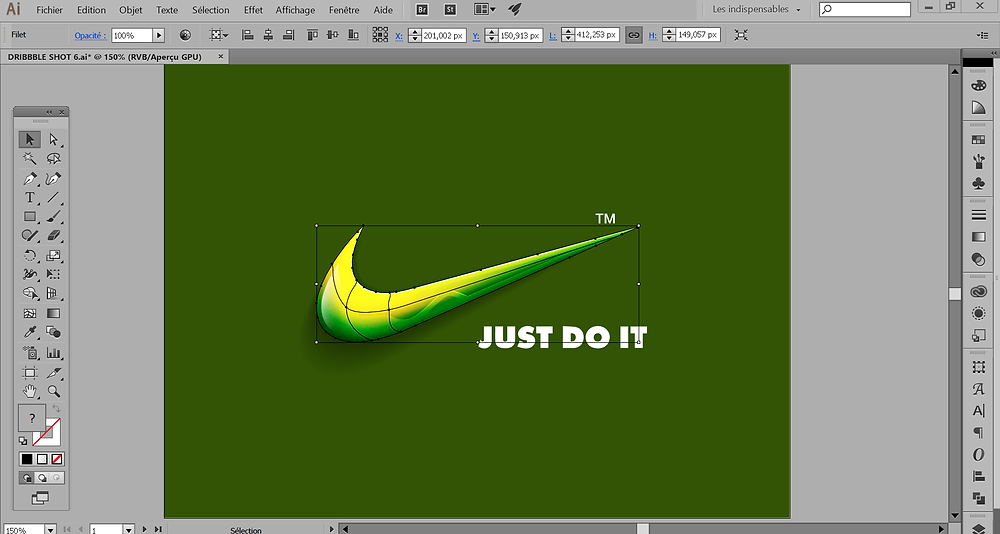Select the Hand tool

[x=30, y=391]
